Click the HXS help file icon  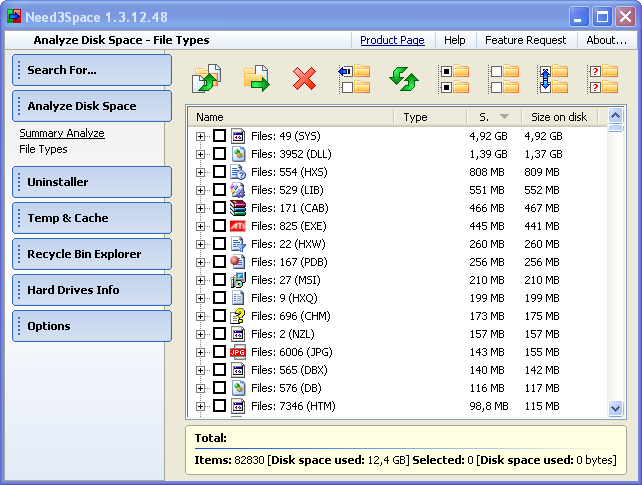tap(238, 172)
